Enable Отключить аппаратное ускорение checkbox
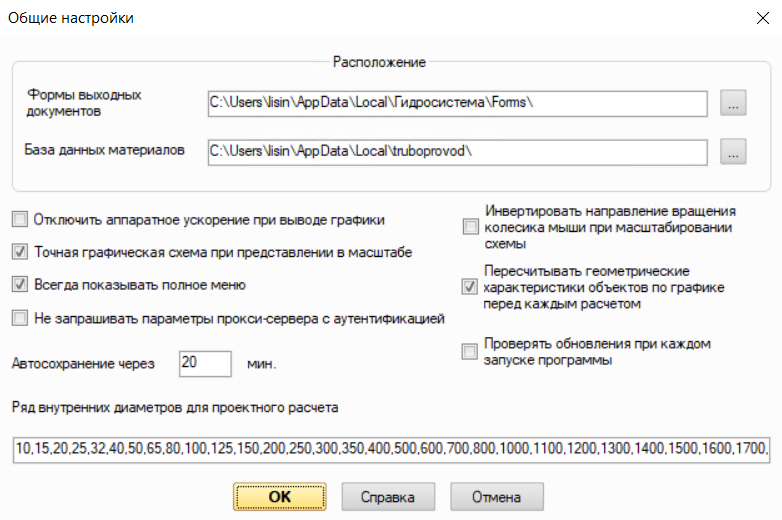 pos(20,219)
